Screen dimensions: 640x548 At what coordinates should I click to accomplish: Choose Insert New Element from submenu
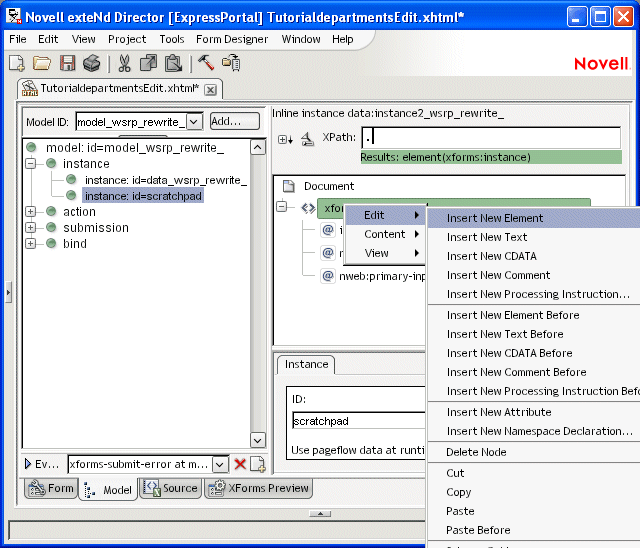pyautogui.click(x=534, y=218)
